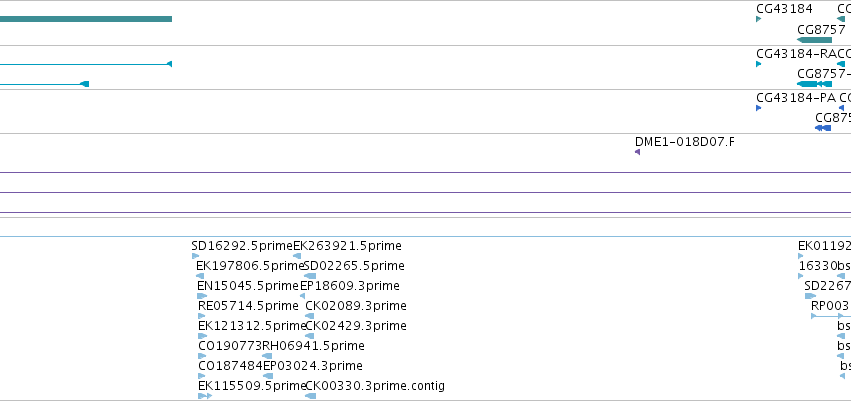Select the large teal gene bar at top left
Screen dimensions: 851x401
pos(86,19)
